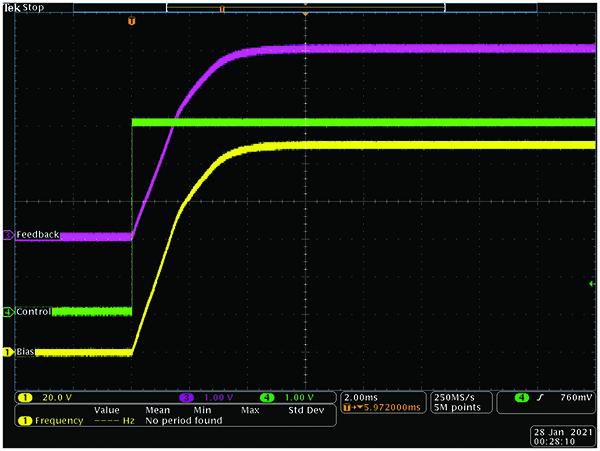Viewport: 600px width, 451px height.
Task: Click the 5M points record length
Action: tap(456, 408)
